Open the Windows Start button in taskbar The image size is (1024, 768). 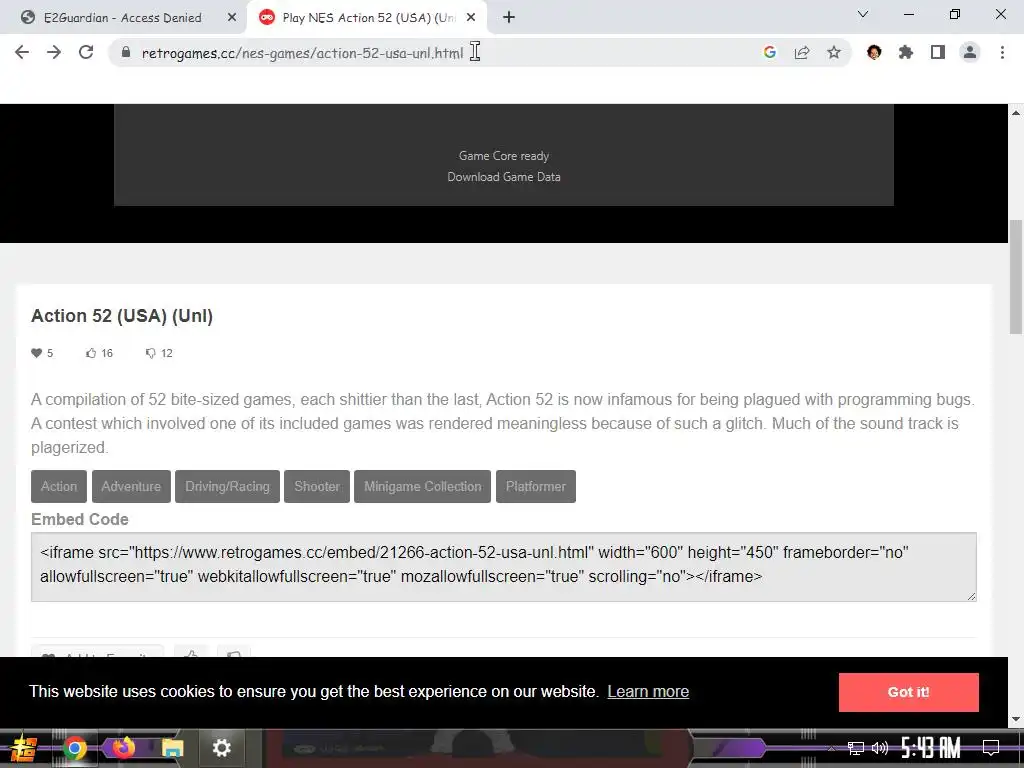24,748
